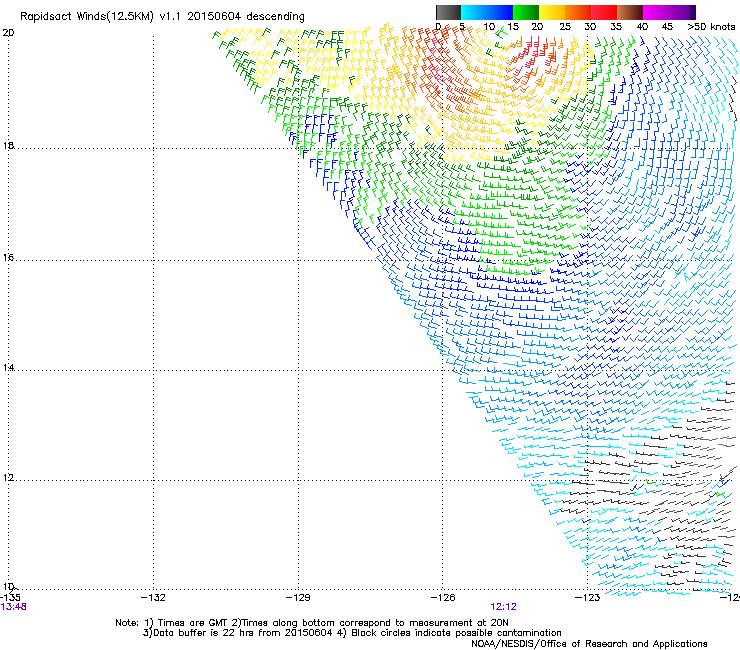Click the NOAA/NESDIS credit text
Image resolution: width=740 pixels, height=650 pixels.
tap(589, 644)
